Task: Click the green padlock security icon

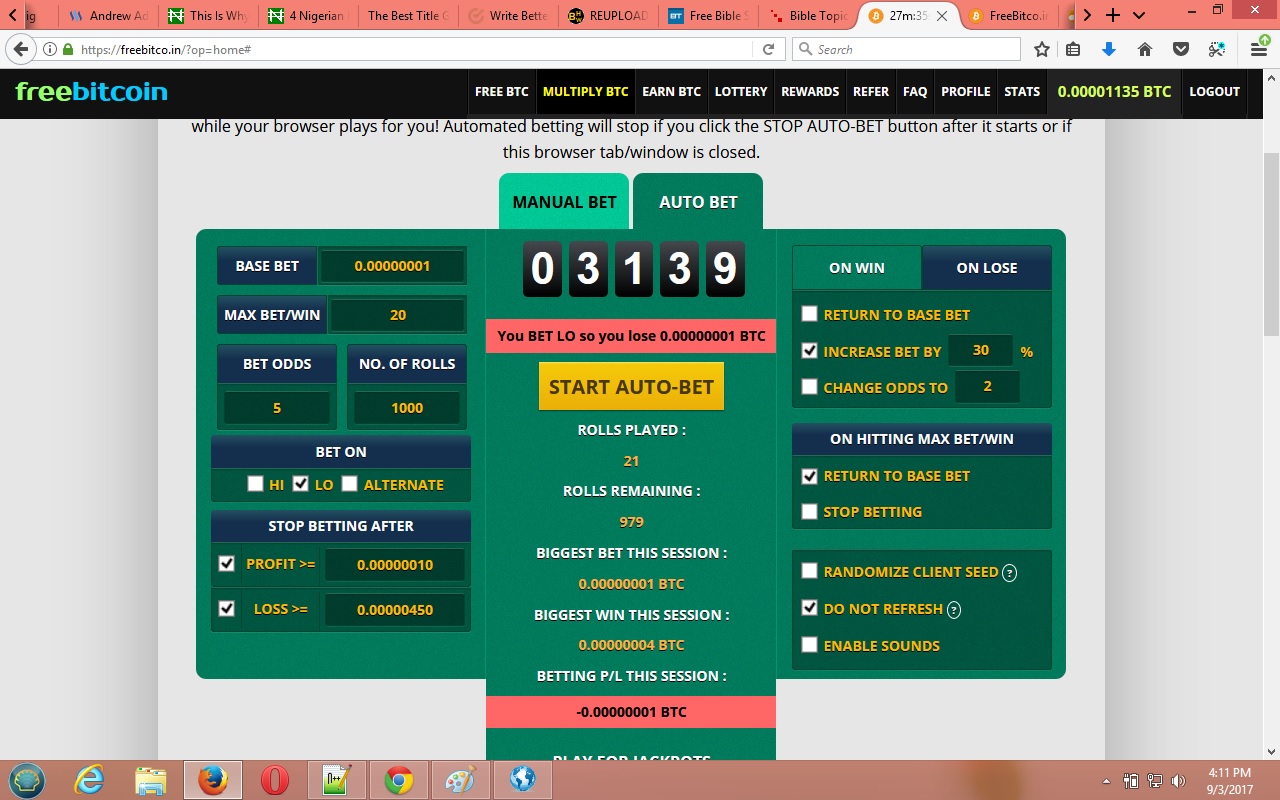Action: 68,49
